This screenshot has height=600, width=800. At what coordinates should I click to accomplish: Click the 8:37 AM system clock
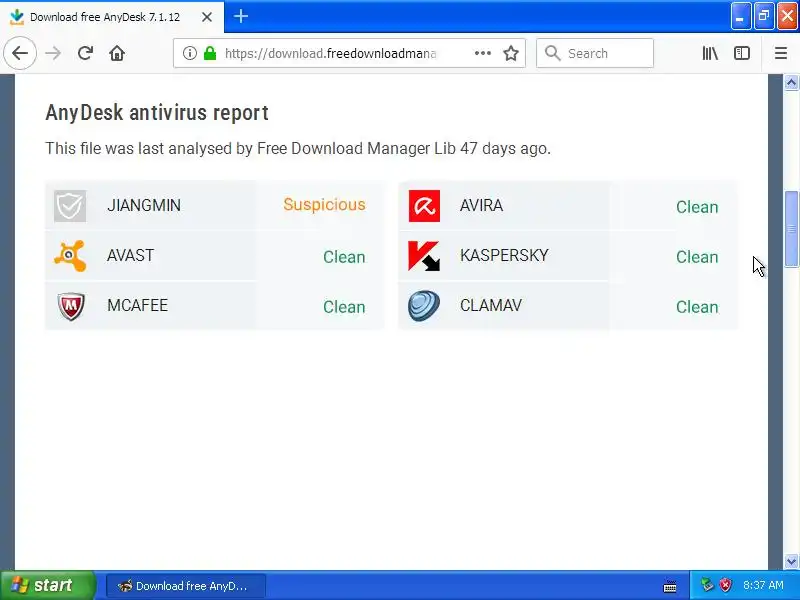(x=763, y=585)
